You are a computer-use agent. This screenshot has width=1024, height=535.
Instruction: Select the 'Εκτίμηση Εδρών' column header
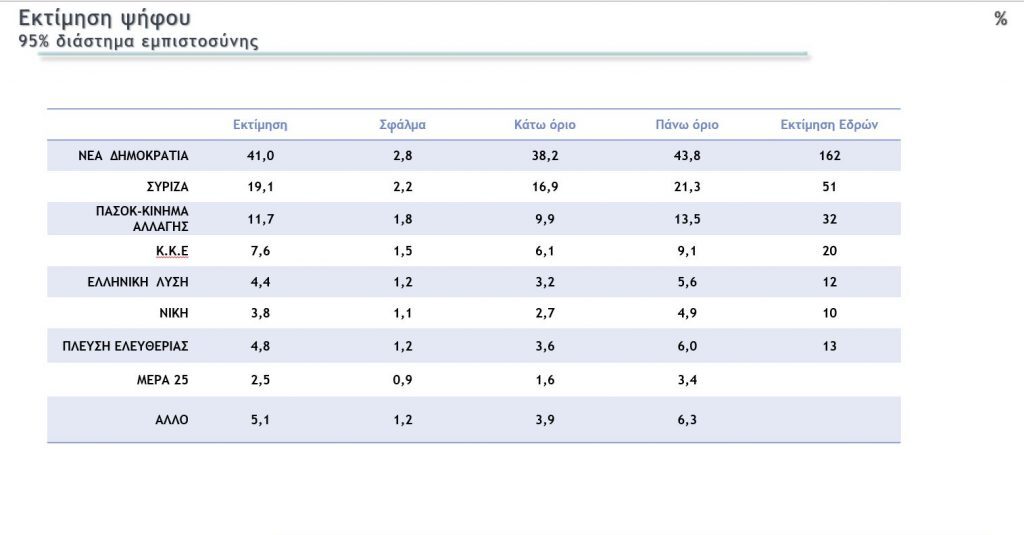point(829,125)
